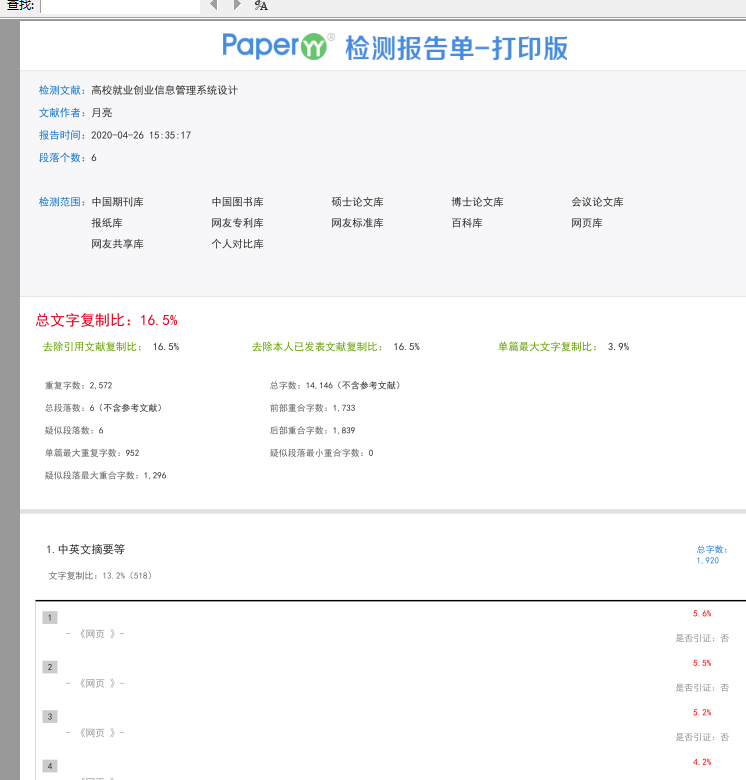This screenshot has height=780, width=746.
Task: Select 总字数 14,146 line
Action: (x=335, y=386)
